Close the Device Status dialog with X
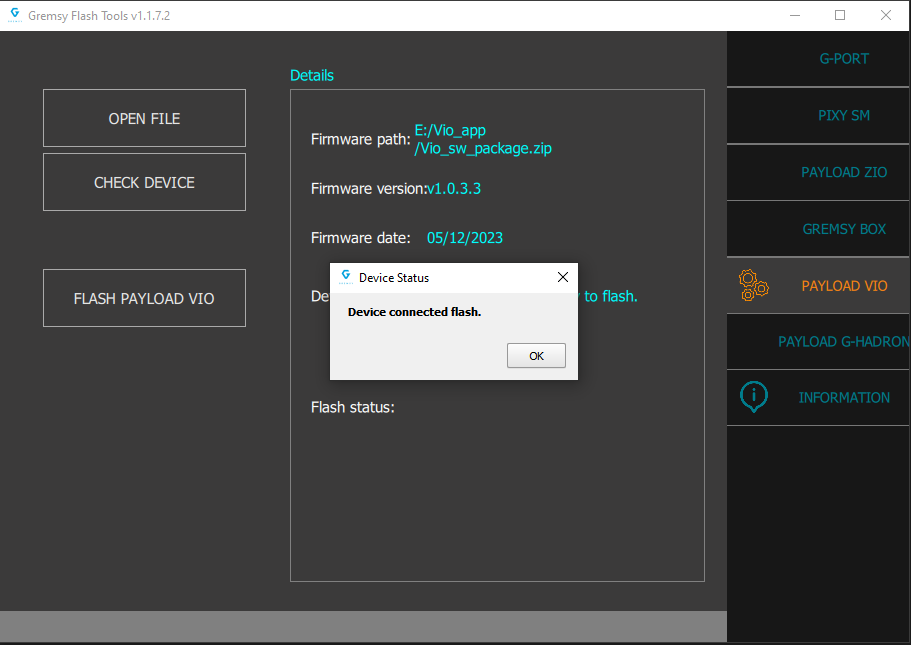 point(562,277)
